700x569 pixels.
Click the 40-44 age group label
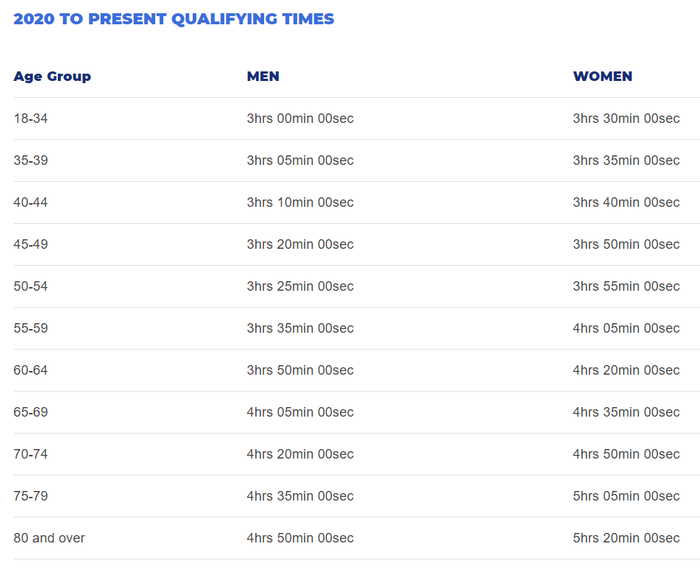point(29,202)
